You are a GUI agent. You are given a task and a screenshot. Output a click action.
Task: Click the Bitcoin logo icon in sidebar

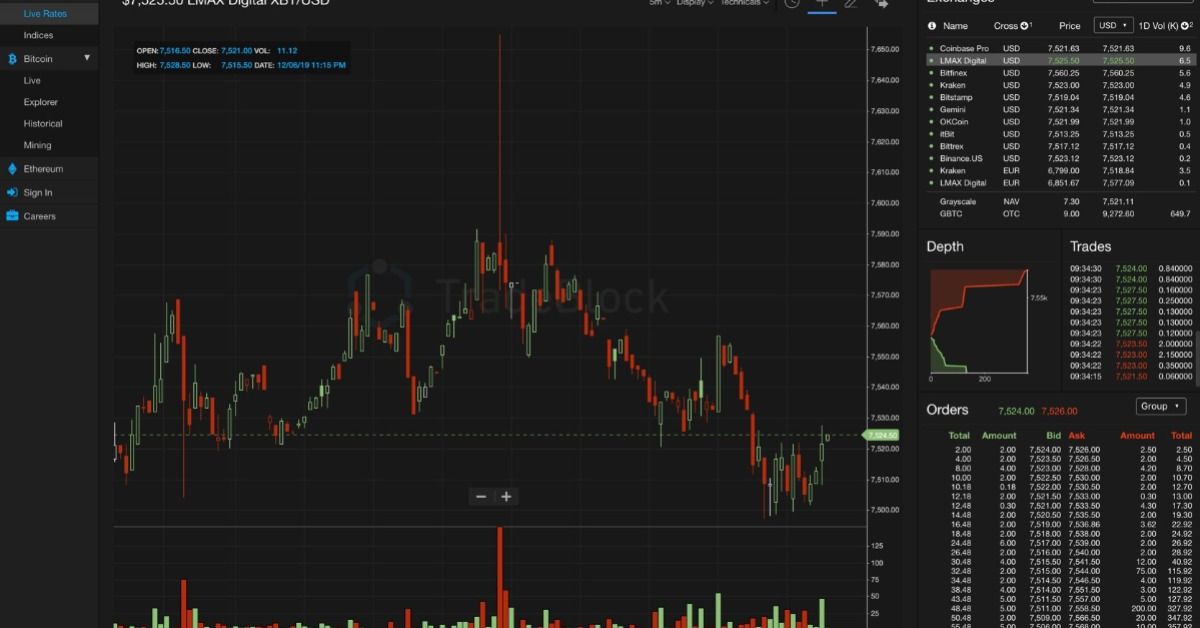point(12,59)
